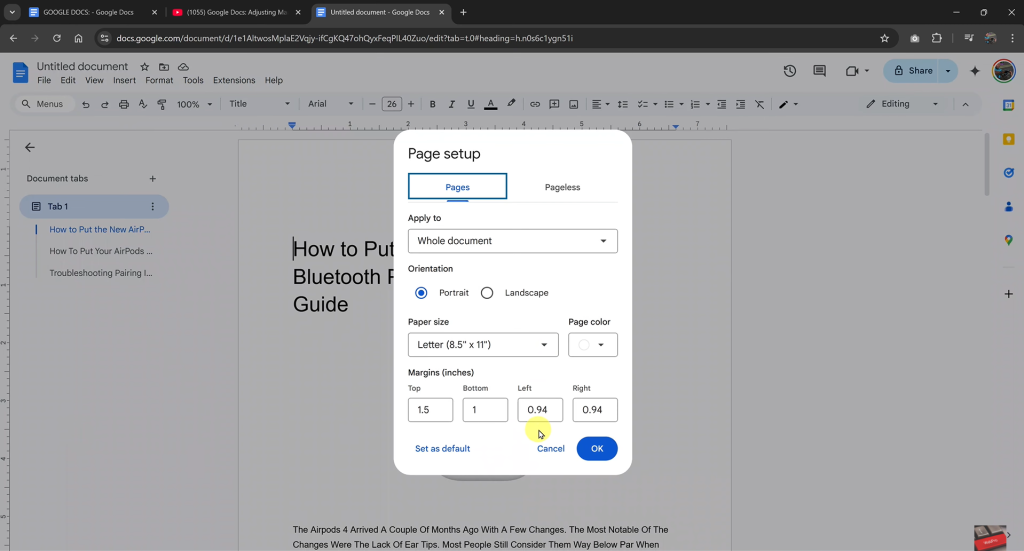The image size is (1024, 551).
Task: Click the OK button in Page setup
Action: pyautogui.click(x=597, y=449)
